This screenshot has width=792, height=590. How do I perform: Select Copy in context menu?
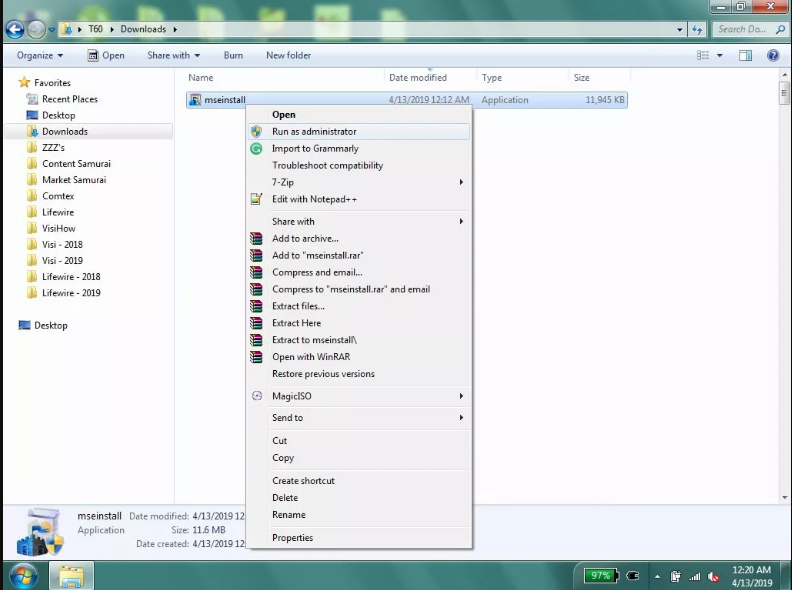359,458
